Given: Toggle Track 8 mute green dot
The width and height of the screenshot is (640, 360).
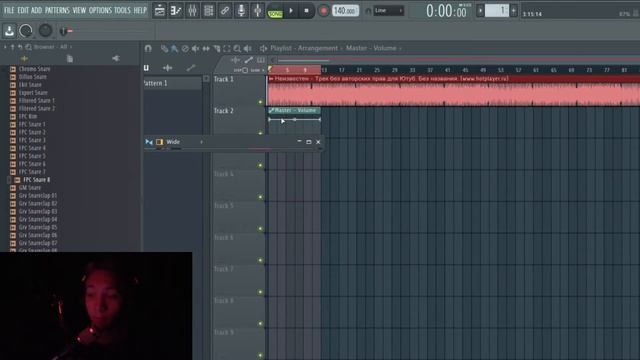Looking at the screenshot, I should tap(260, 324).
